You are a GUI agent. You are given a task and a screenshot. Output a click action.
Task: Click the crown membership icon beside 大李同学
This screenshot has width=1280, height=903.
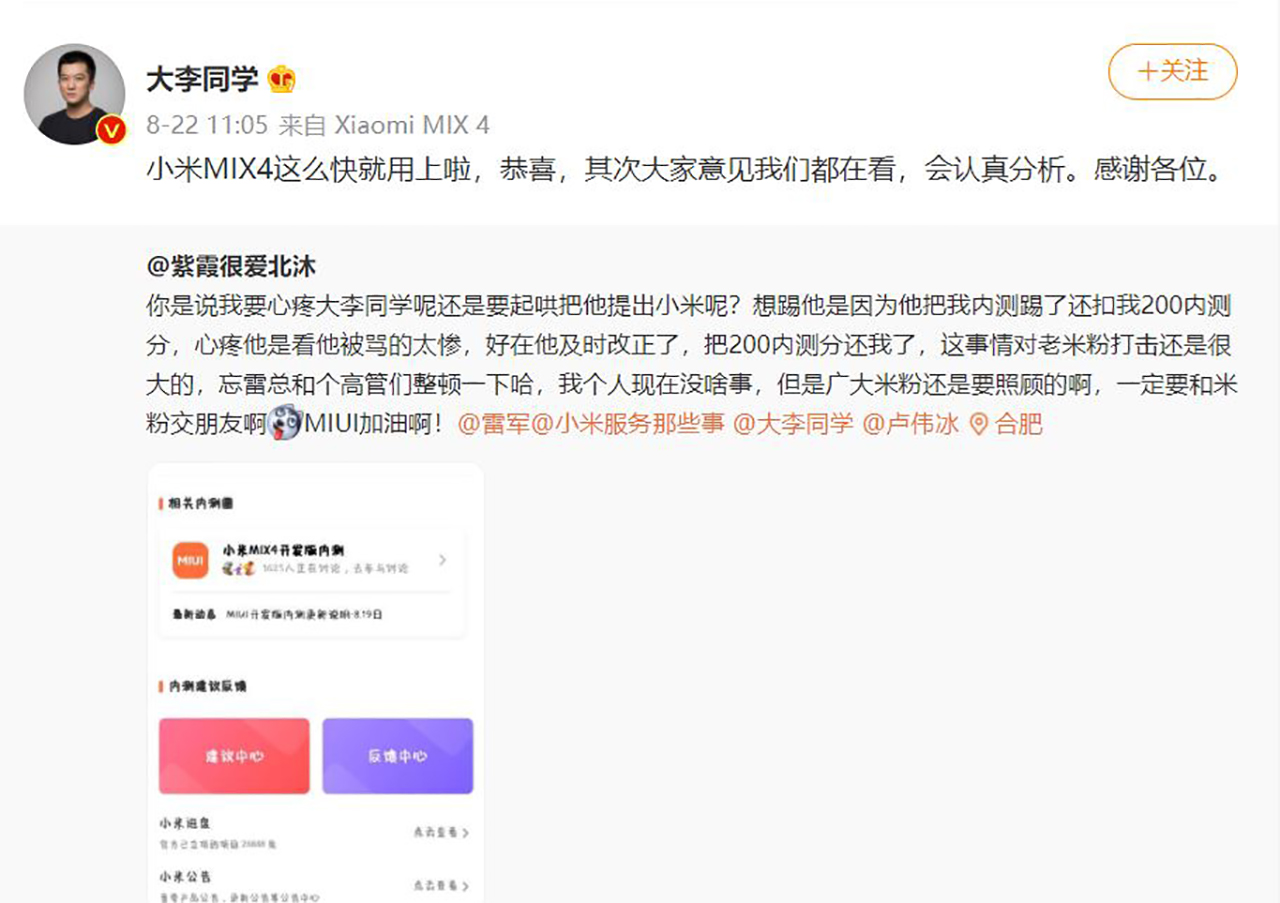[281, 79]
